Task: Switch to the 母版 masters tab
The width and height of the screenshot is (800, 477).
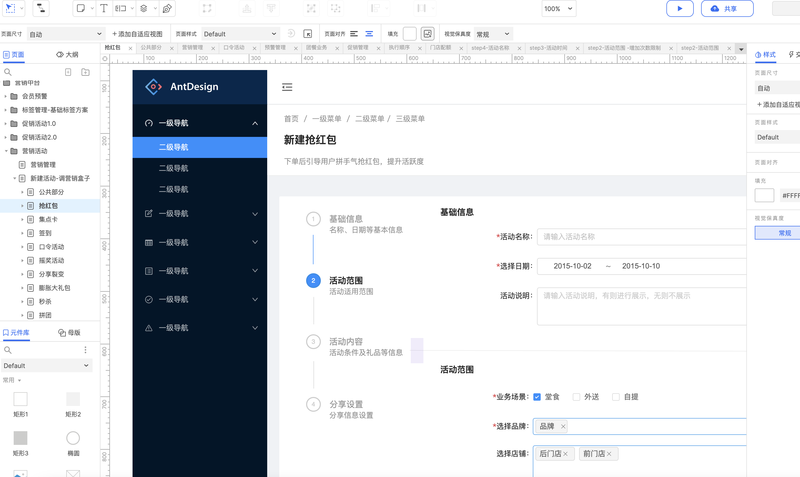Action: pos(69,333)
